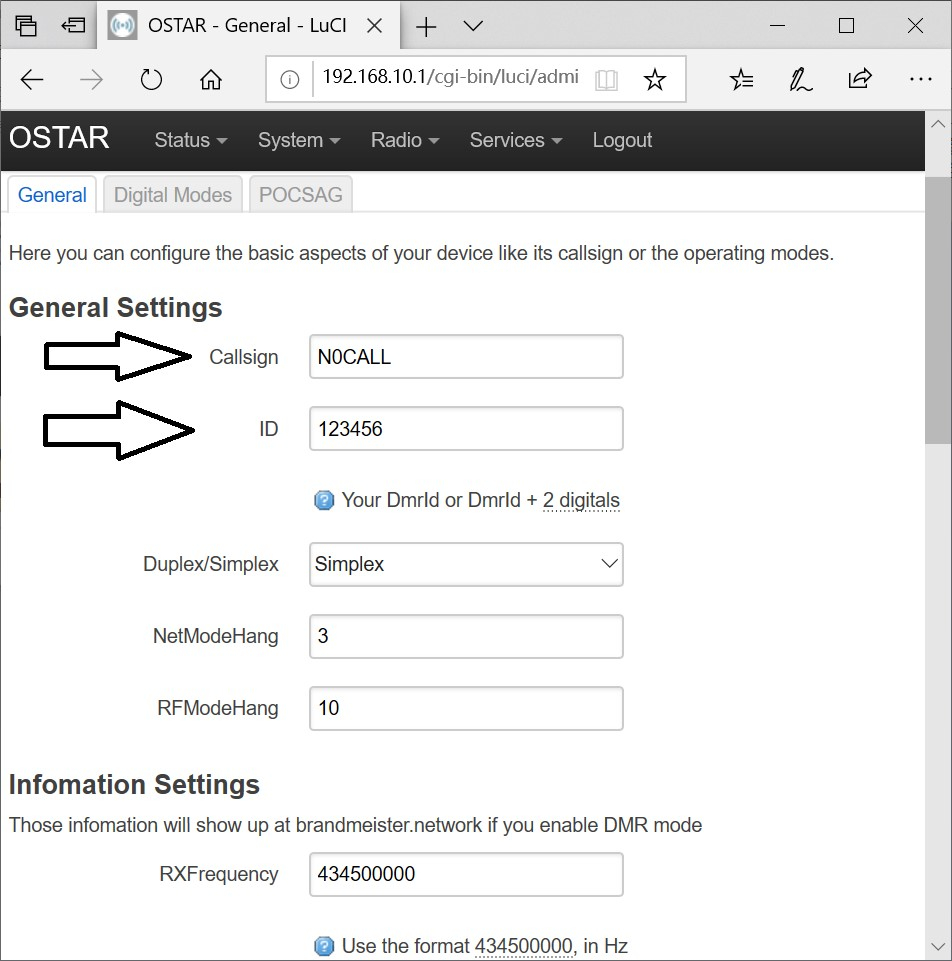This screenshot has width=952, height=961.
Task: Add page to favorites star icon
Action: click(x=654, y=80)
